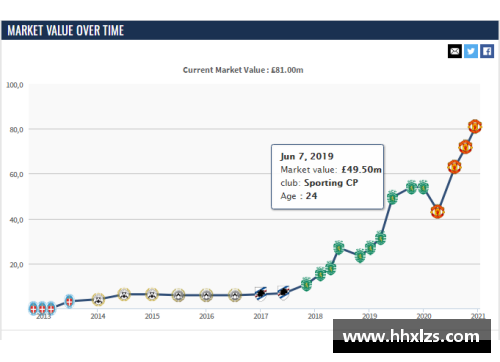
Task: Select topmost Manchester United crest at £81m
Action: coord(475,126)
